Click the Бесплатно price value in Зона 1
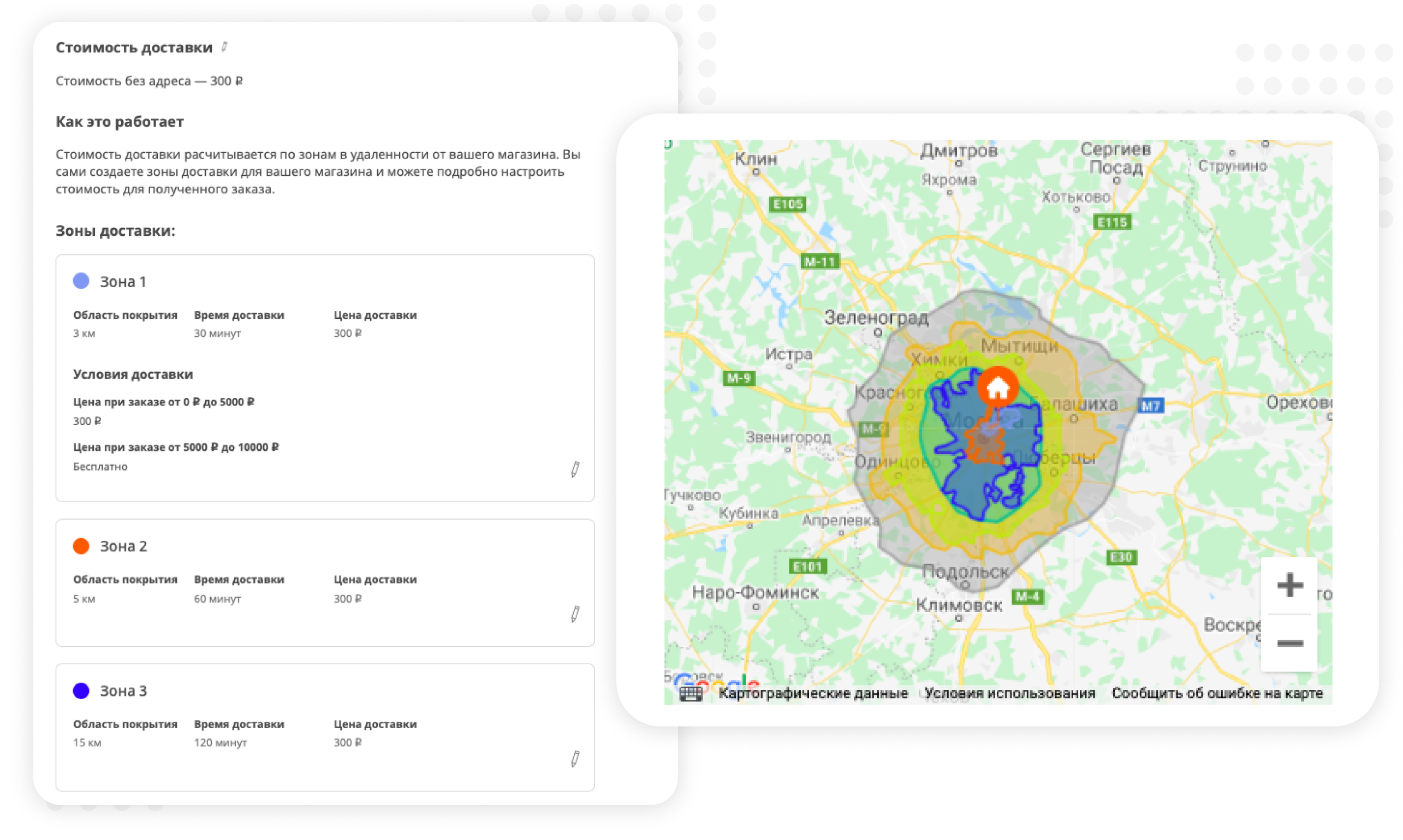This screenshot has height=840, width=1403. point(100,467)
